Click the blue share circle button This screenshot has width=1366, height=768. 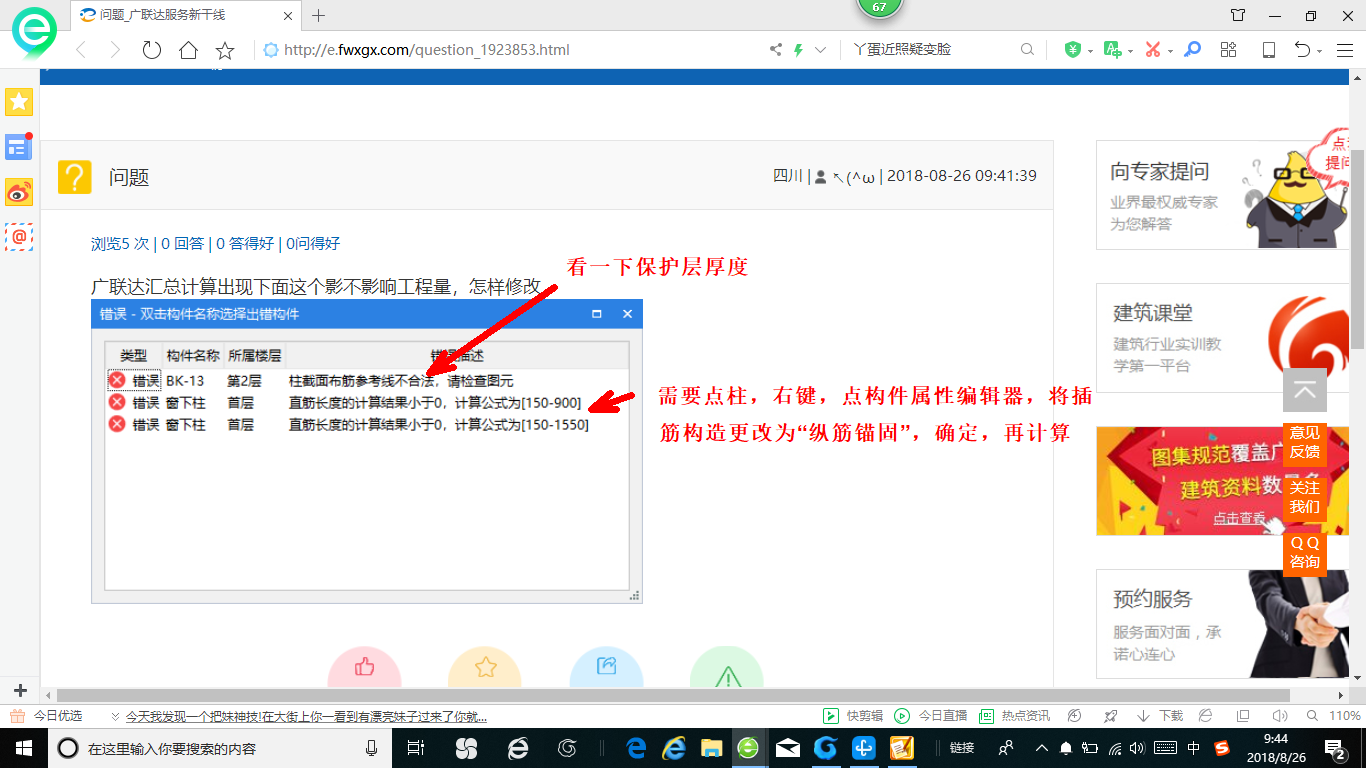[x=606, y=667]
